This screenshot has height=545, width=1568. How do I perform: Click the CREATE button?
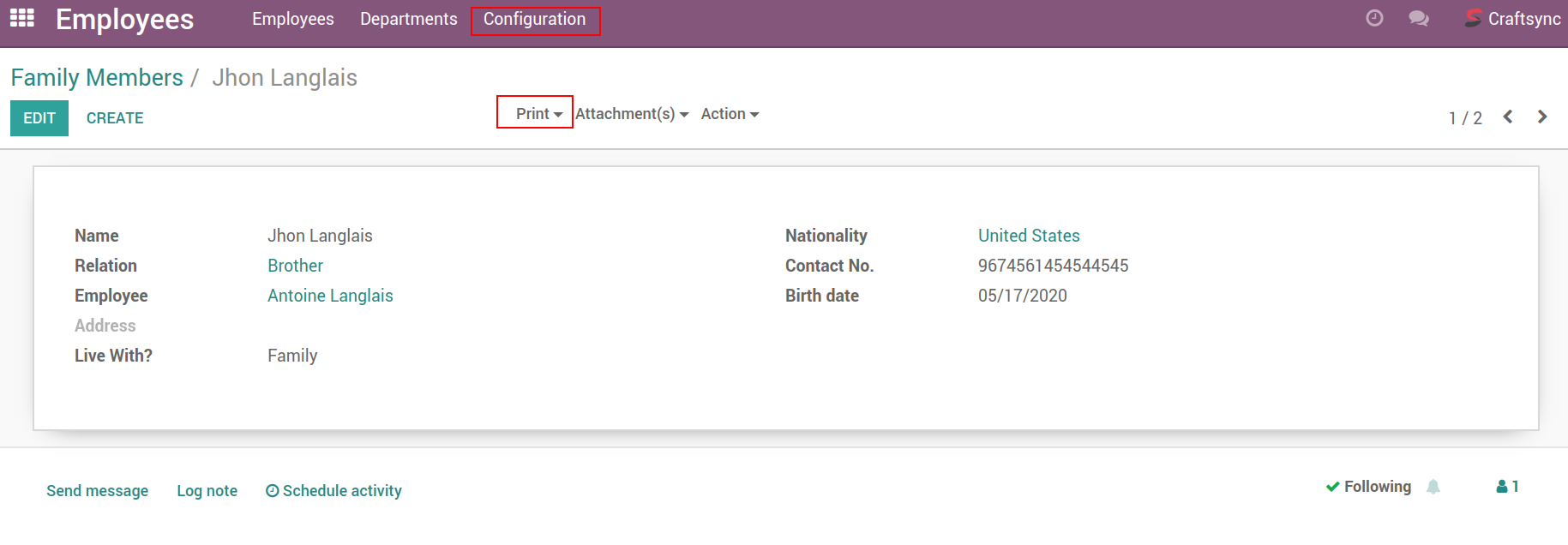115,118
